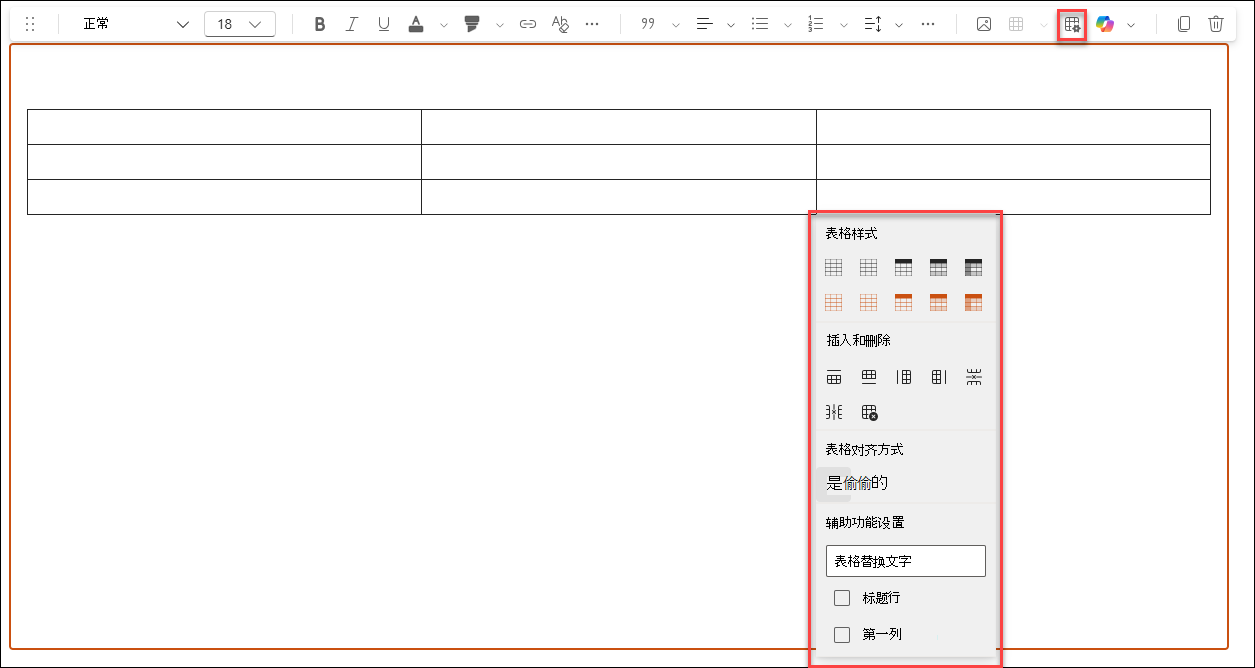Apply the text highlight color
The height and width of the screenshot is (668, 1255).
coord(472,24)
